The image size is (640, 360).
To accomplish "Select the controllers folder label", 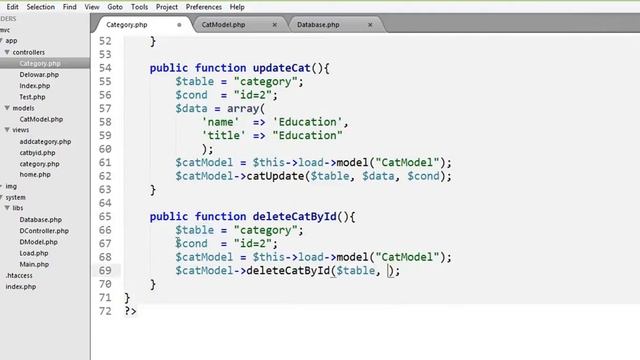I will click(29, 52).
